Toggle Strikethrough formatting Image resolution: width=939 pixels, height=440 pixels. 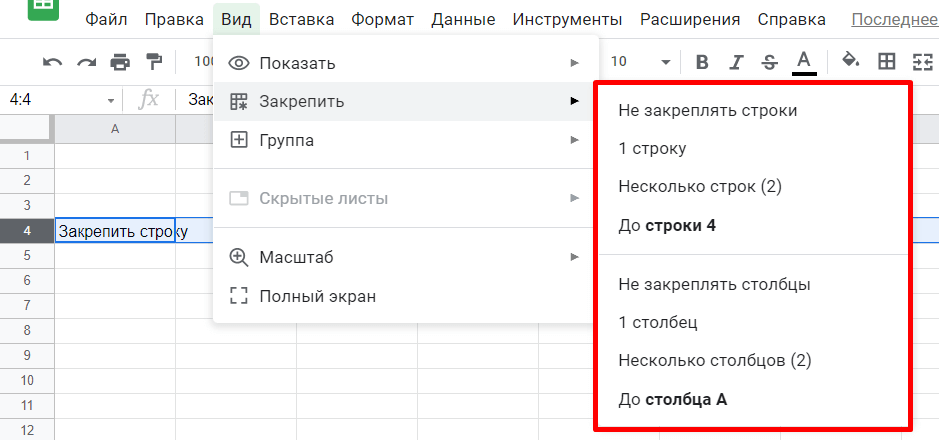(770, 62)
